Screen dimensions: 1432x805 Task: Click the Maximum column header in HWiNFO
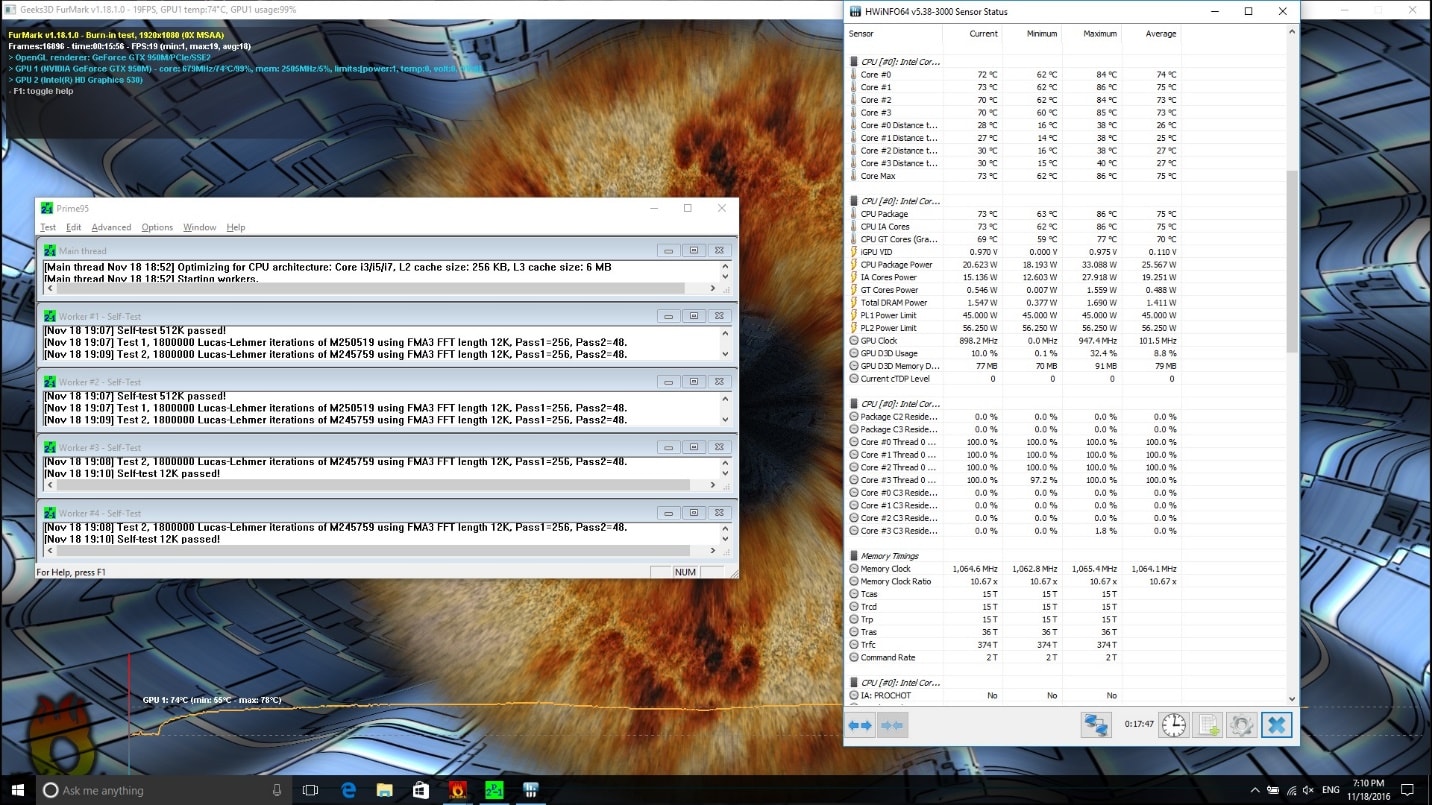(1099, 34)
